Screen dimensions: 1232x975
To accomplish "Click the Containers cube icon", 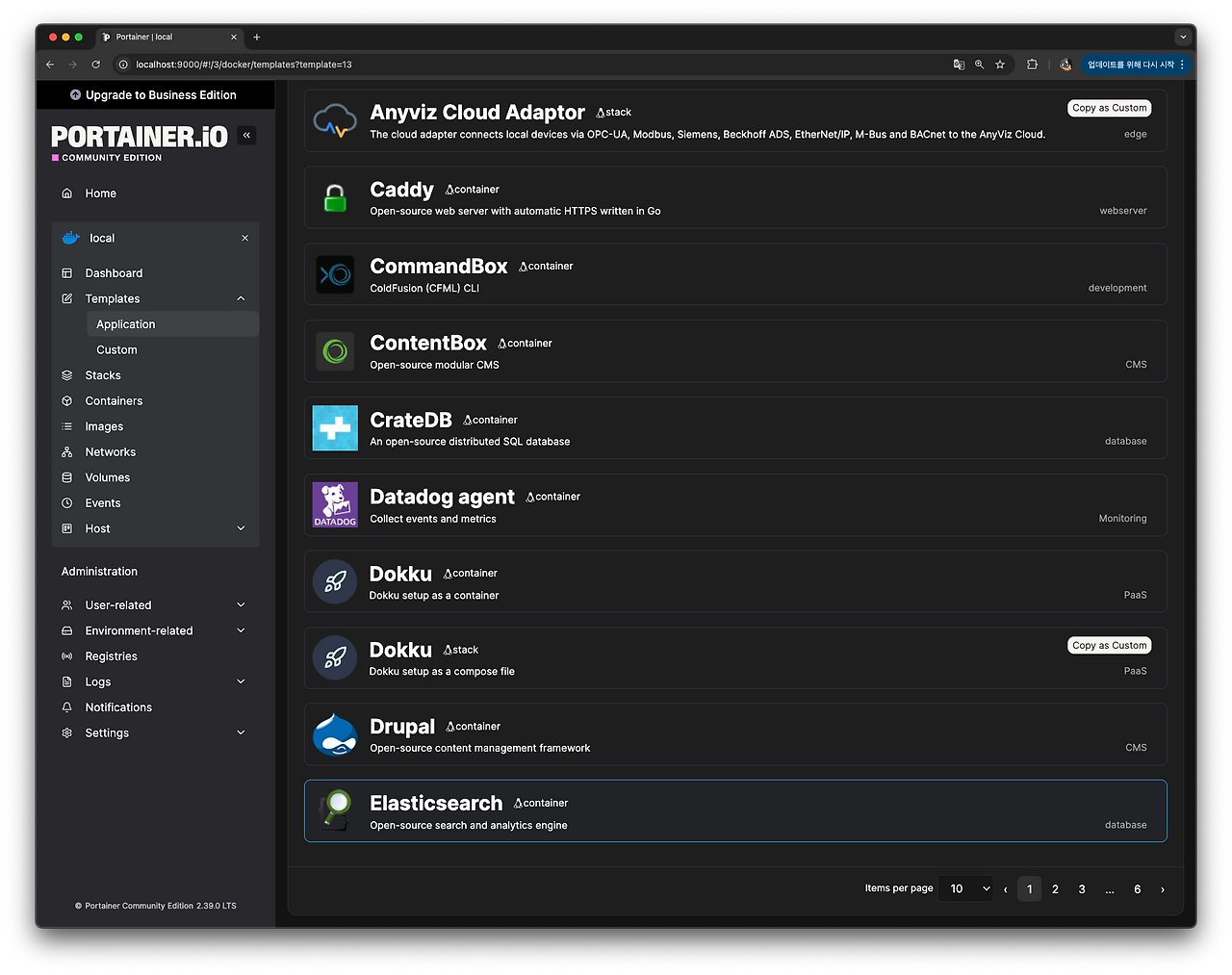I will pyautogui.click(x=67, y=401).
